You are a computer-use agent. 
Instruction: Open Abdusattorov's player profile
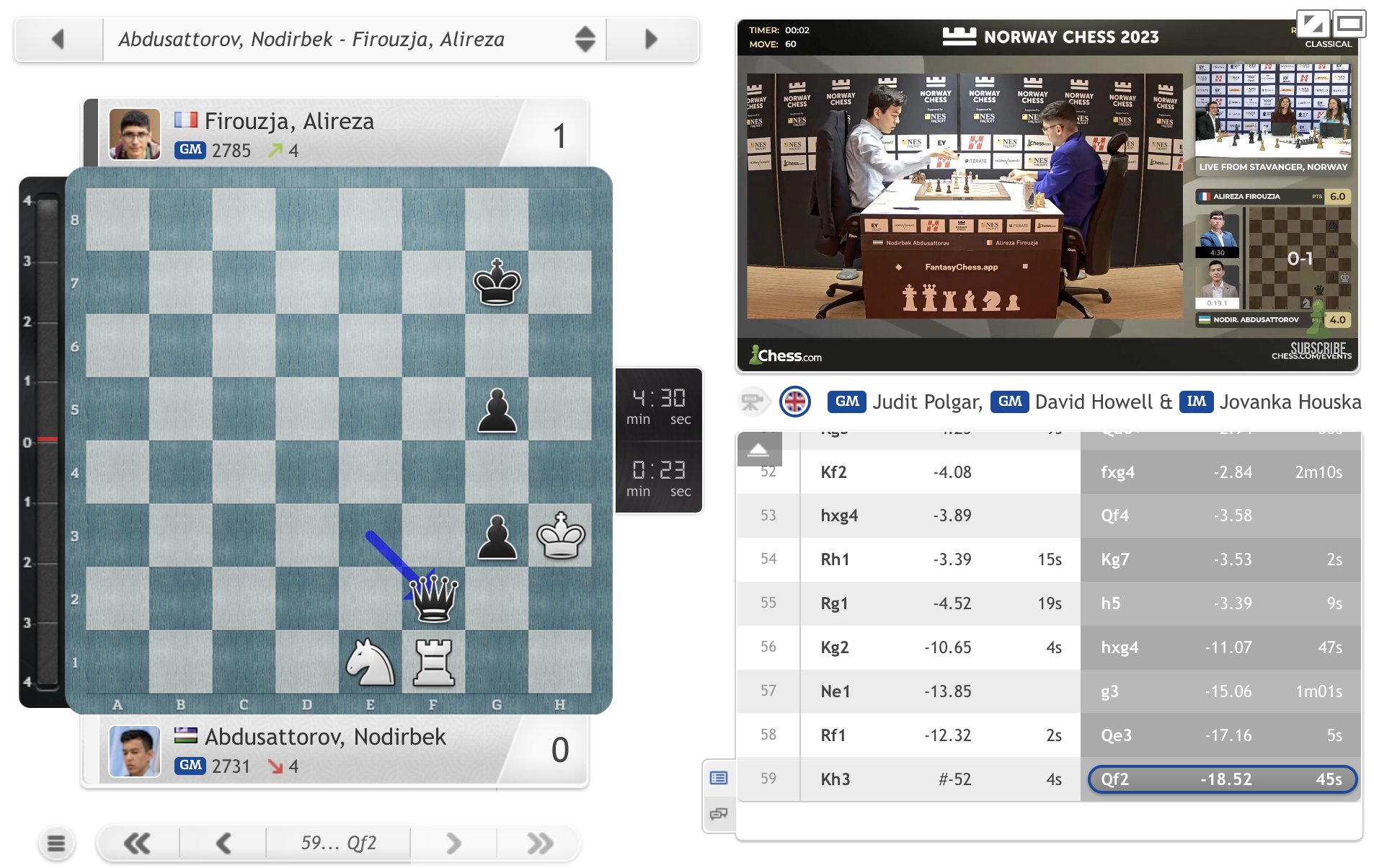tap(324, 736)
